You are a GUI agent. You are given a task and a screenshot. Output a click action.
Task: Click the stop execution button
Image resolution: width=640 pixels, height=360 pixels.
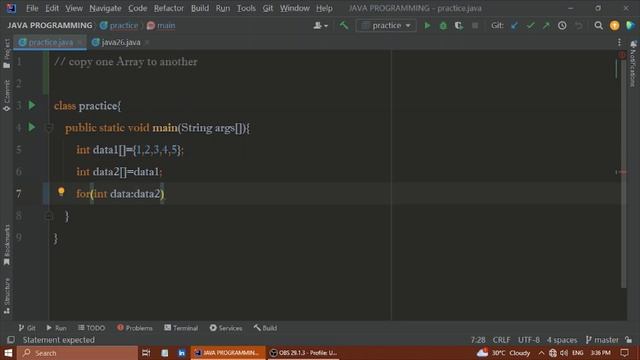point(475,25)
